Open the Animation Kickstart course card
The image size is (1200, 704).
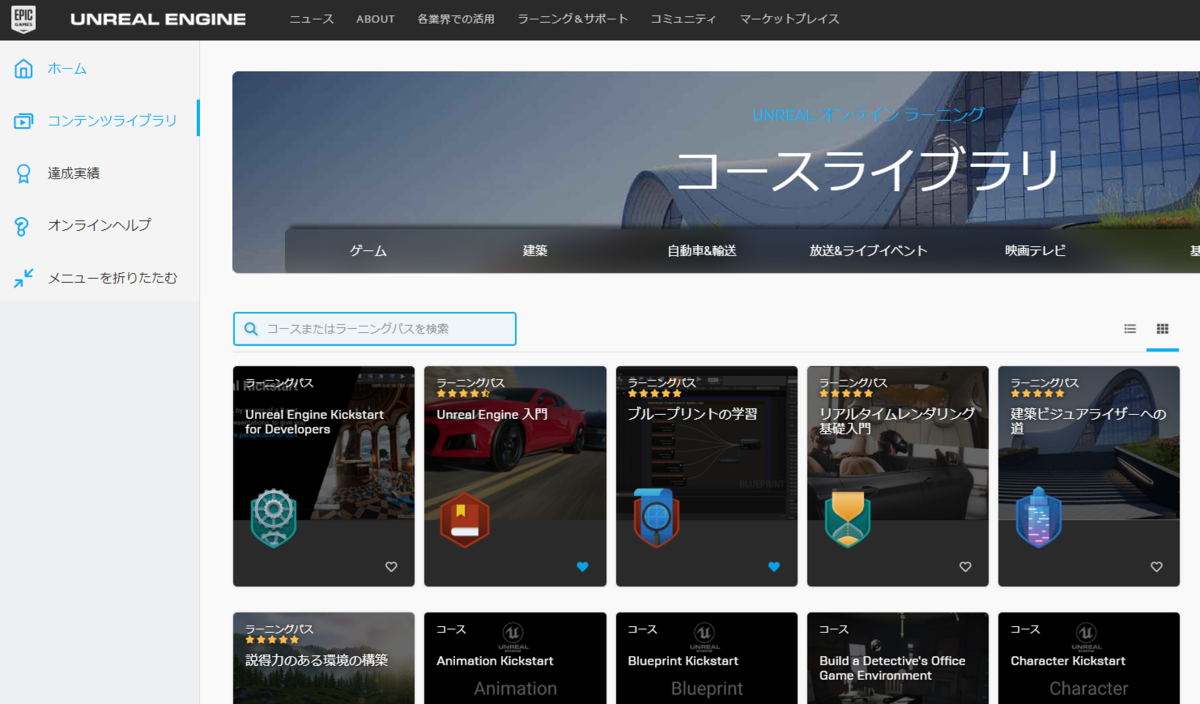[515, 658]
